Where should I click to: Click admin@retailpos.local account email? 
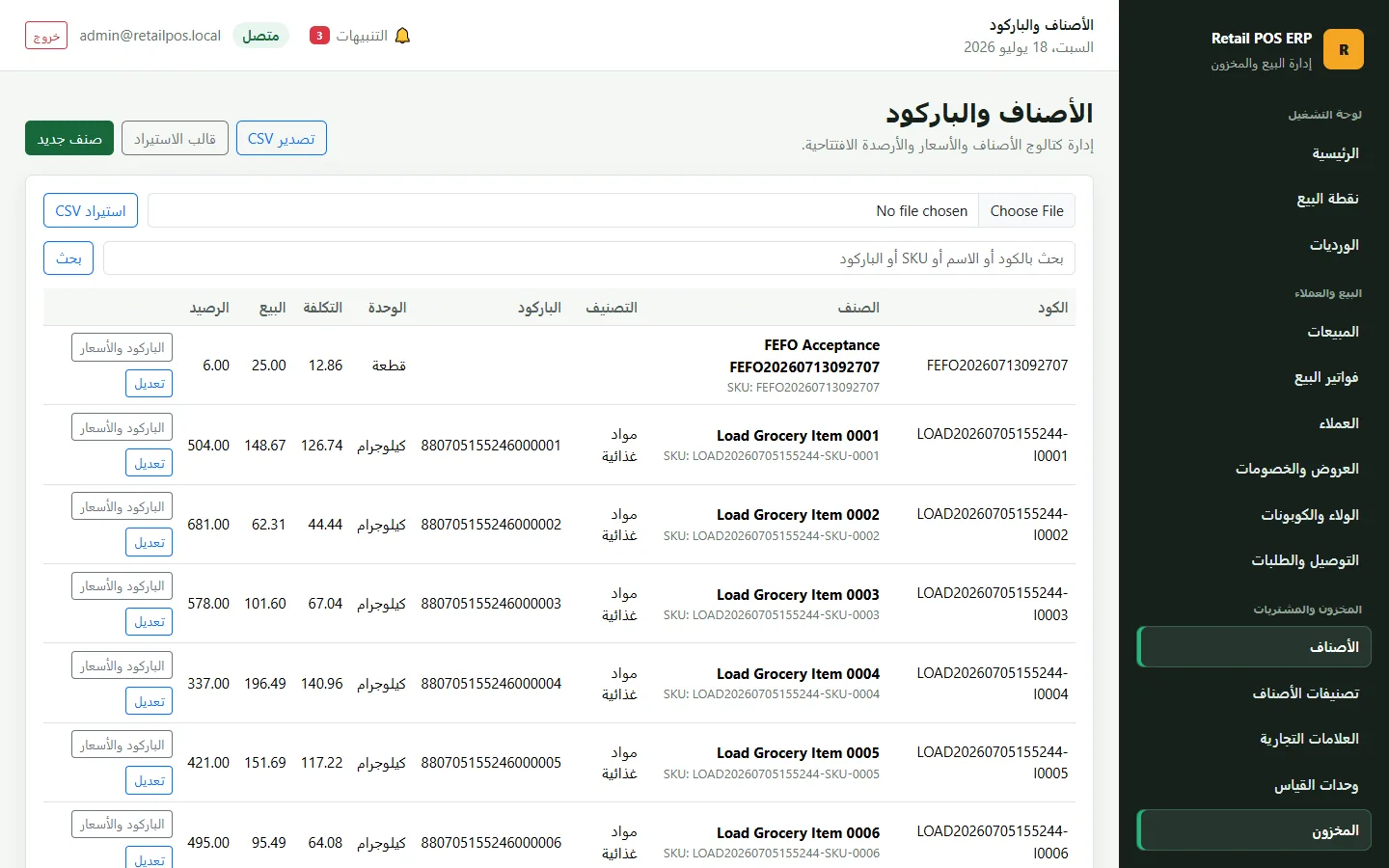coord(150,36)
